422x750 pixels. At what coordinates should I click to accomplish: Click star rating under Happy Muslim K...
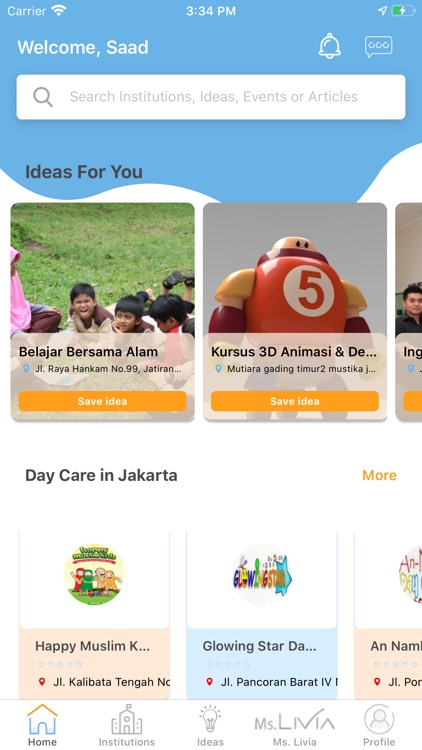[x=60, y=664]
